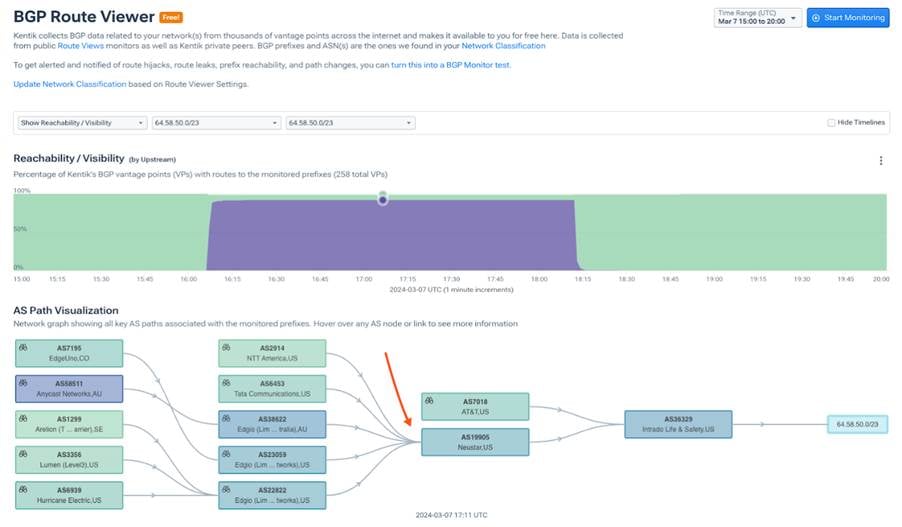Screen dimensions: 902x527
Task: Select the AS22822 Edgio node
Action: tap(272, 495)
